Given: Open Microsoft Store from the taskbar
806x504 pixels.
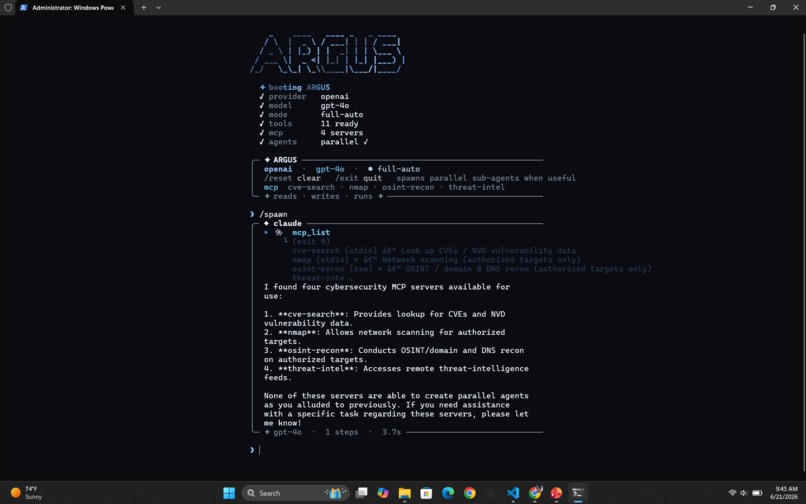Looking at the screenshot, I should pyautogui.click(x=426, y=493).
